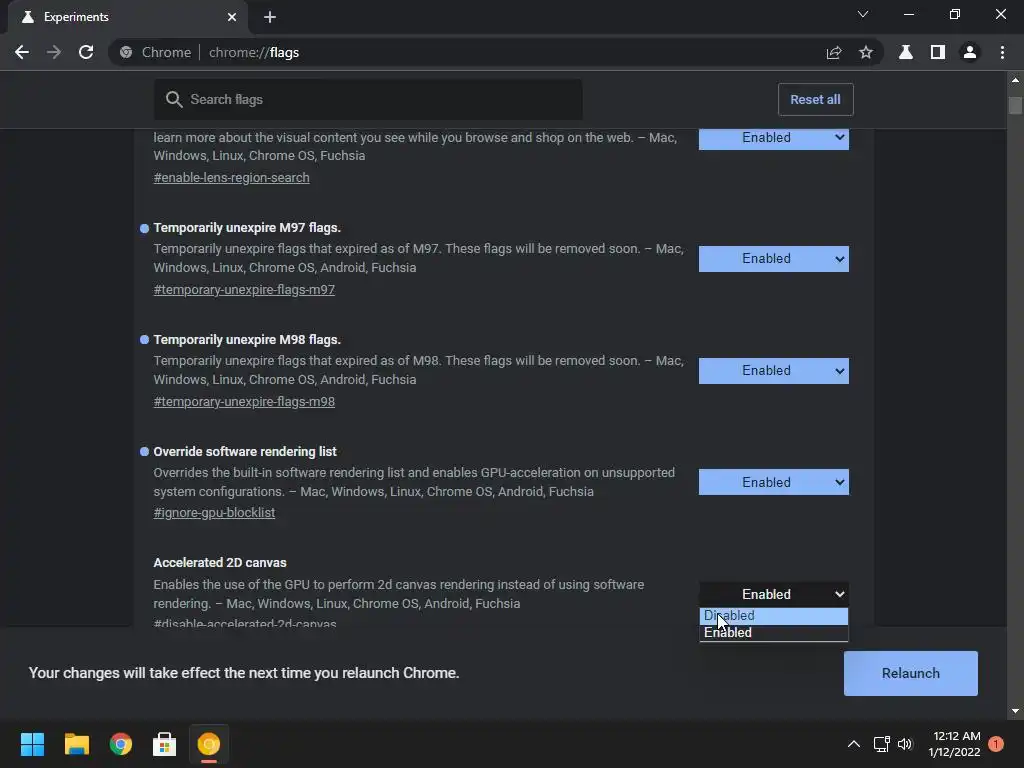Open the #temporary-unexpire-flags-m97 link

(244, 289)
